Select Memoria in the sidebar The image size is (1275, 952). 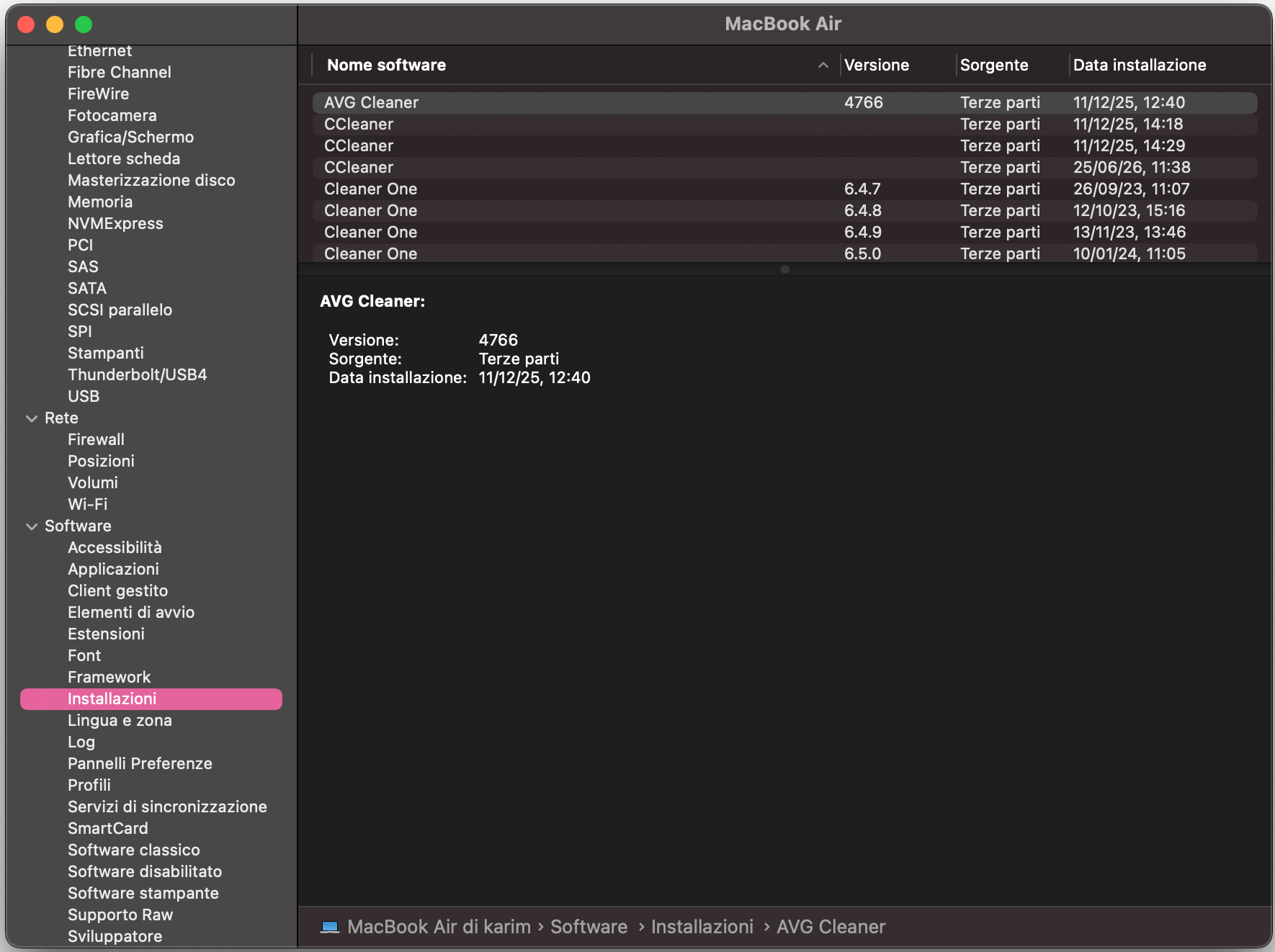(x=100, y=202)
